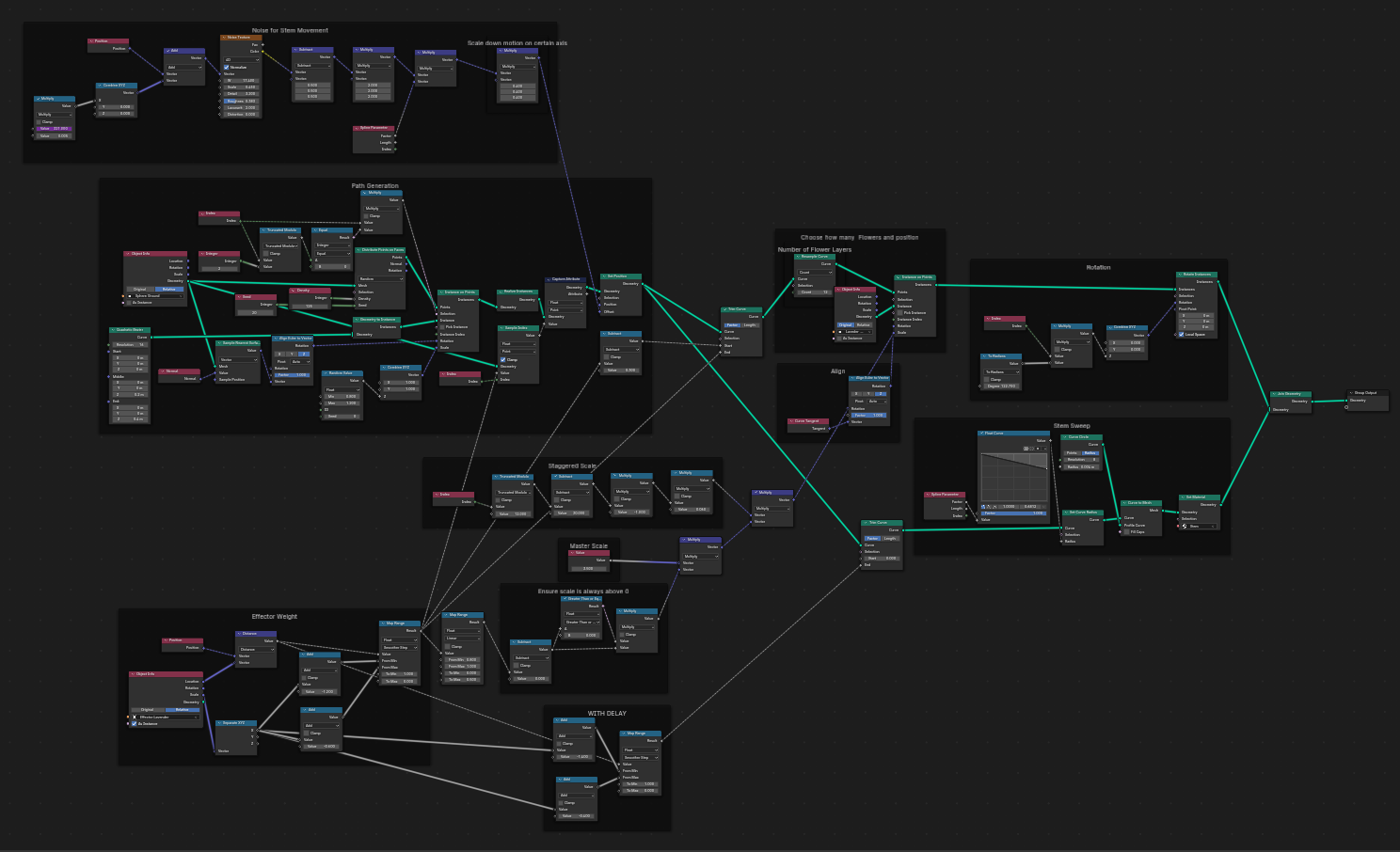This screenshot has width=1400, height=852.
Task: Toggle Clamp checkbox in To Radians node
Action: [x=987, y=379]
